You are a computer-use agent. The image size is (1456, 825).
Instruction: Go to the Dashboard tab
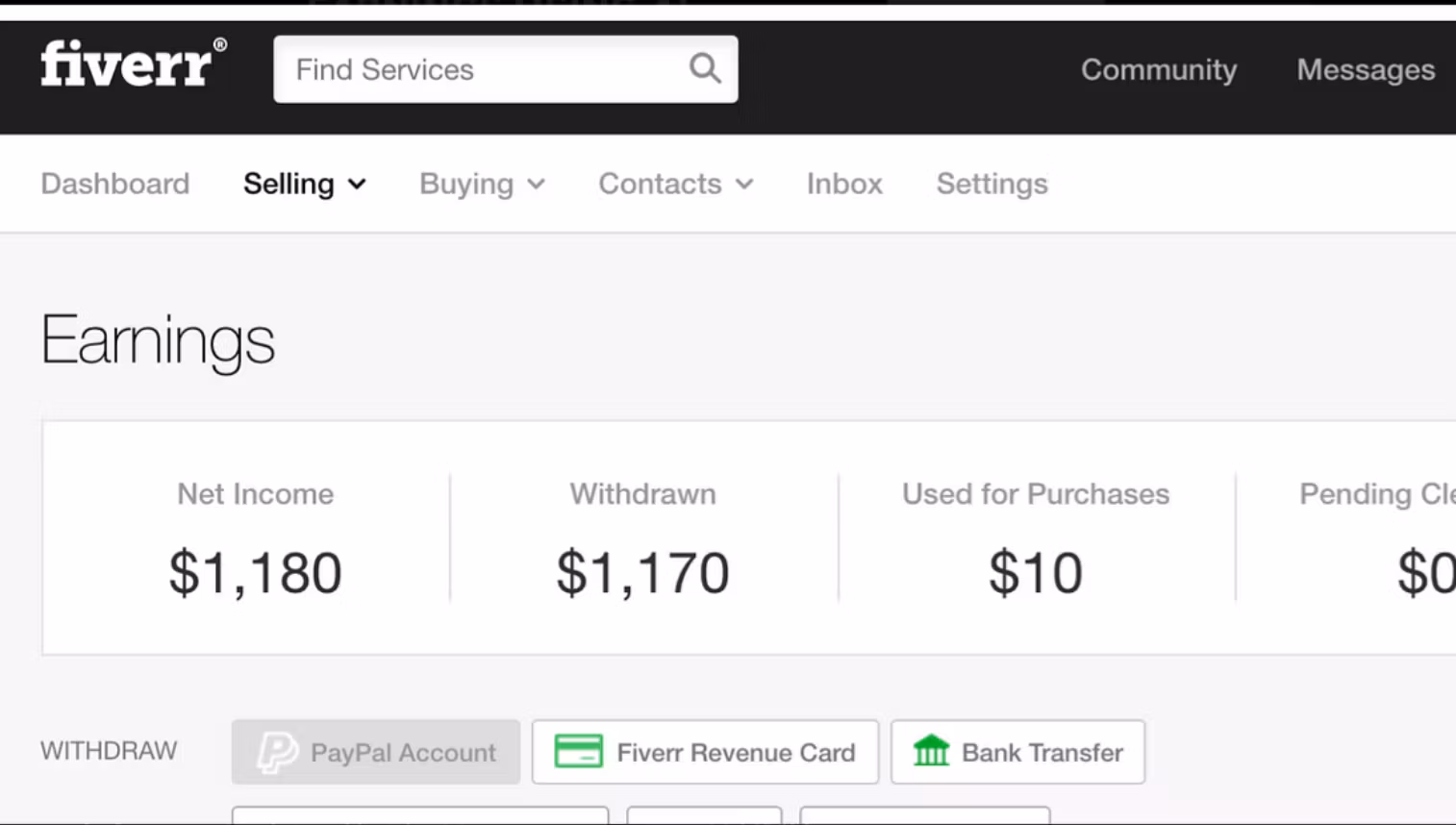tap(115, 184)
